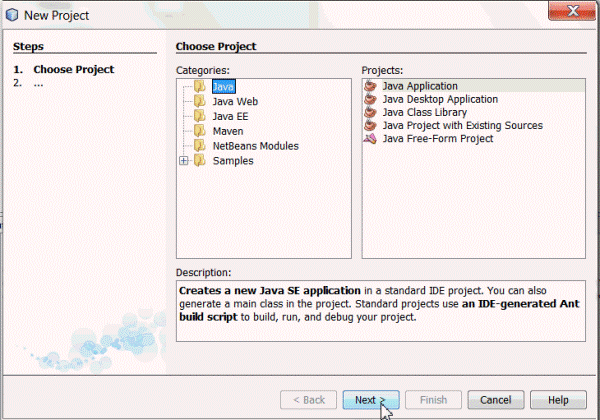
Task: Click the Maven folder icon
Action: pos(200,131)
